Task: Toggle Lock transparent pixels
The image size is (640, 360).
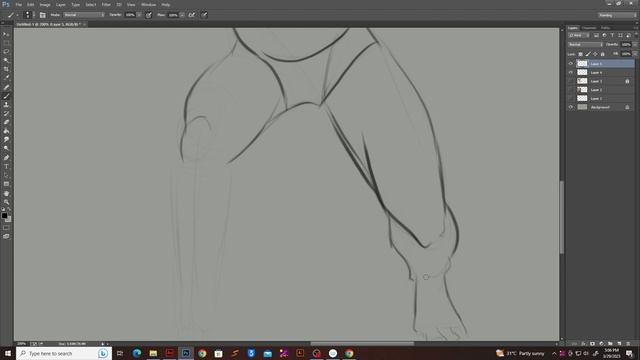Action: [x=580, y=54]
